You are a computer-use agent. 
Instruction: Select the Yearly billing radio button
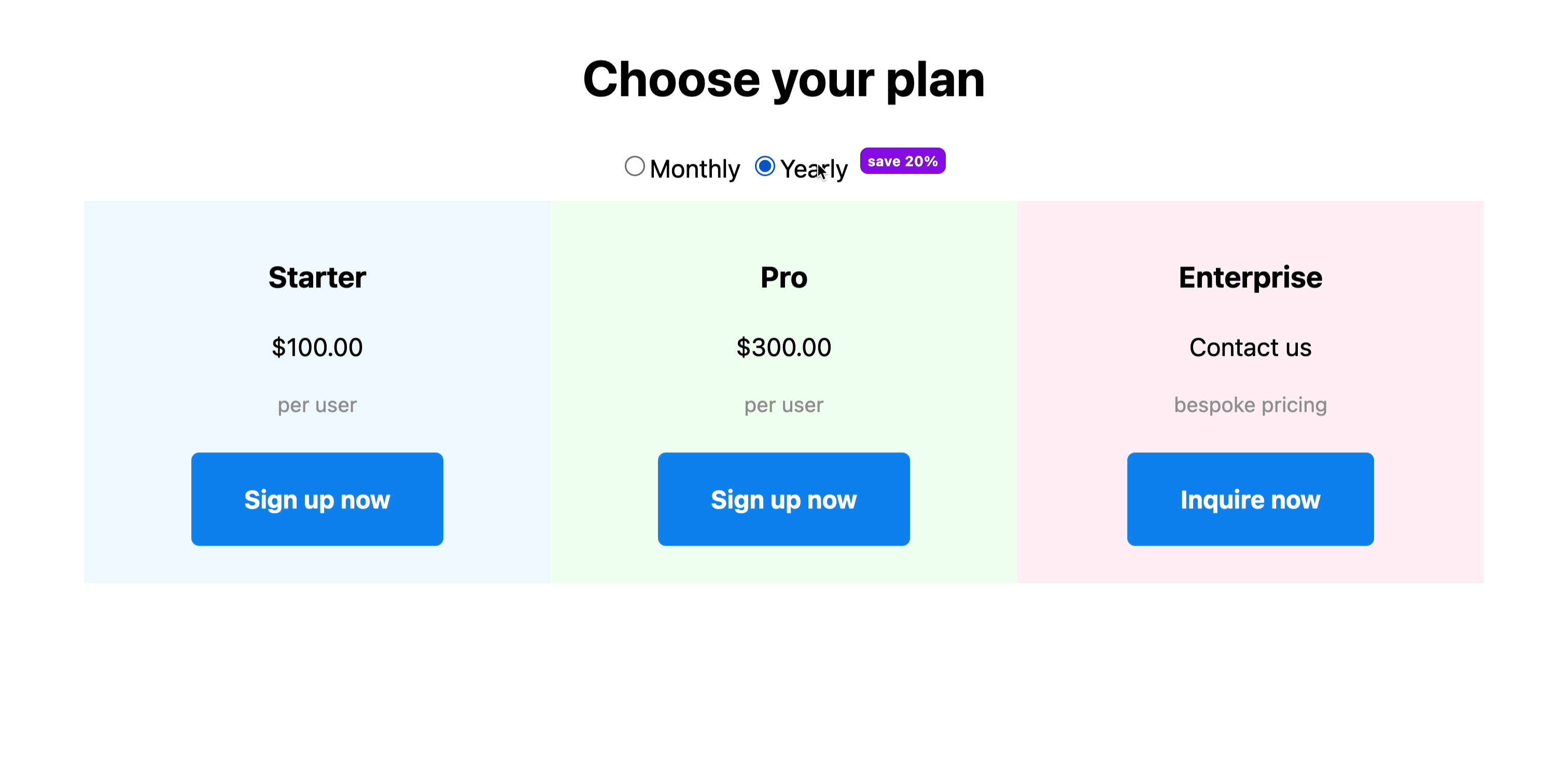click(x=764, y=165)
